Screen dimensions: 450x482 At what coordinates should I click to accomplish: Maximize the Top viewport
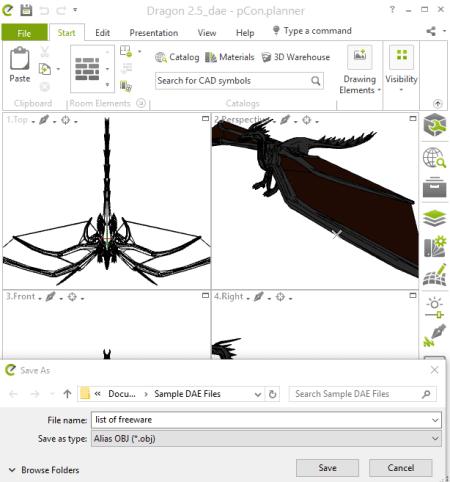click(x=205, y=118)
